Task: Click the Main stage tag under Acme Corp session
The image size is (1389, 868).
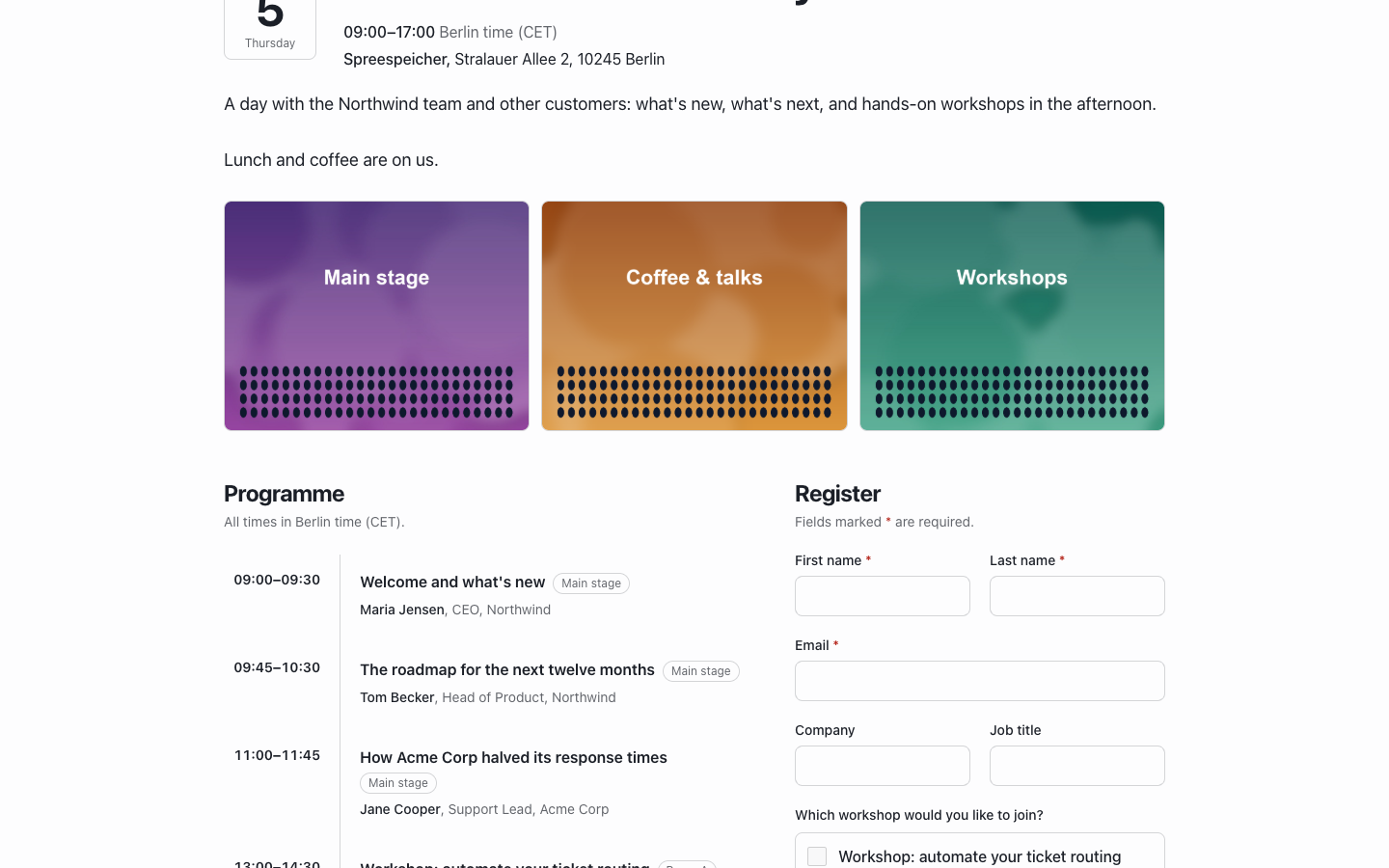Action: tap(398, 783)
